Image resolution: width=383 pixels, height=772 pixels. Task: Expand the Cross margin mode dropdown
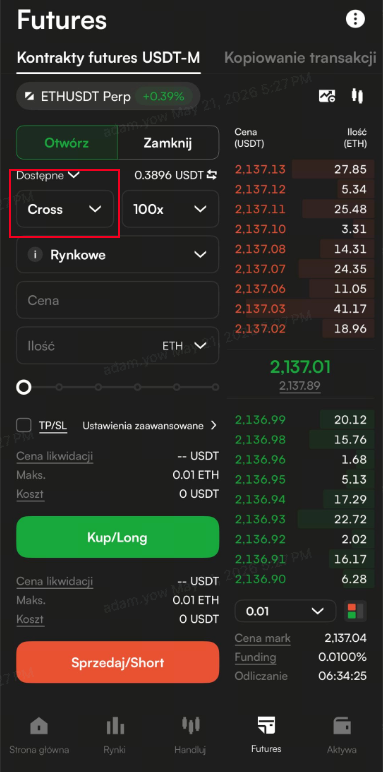pyautogui.click(x=65, y=209)
